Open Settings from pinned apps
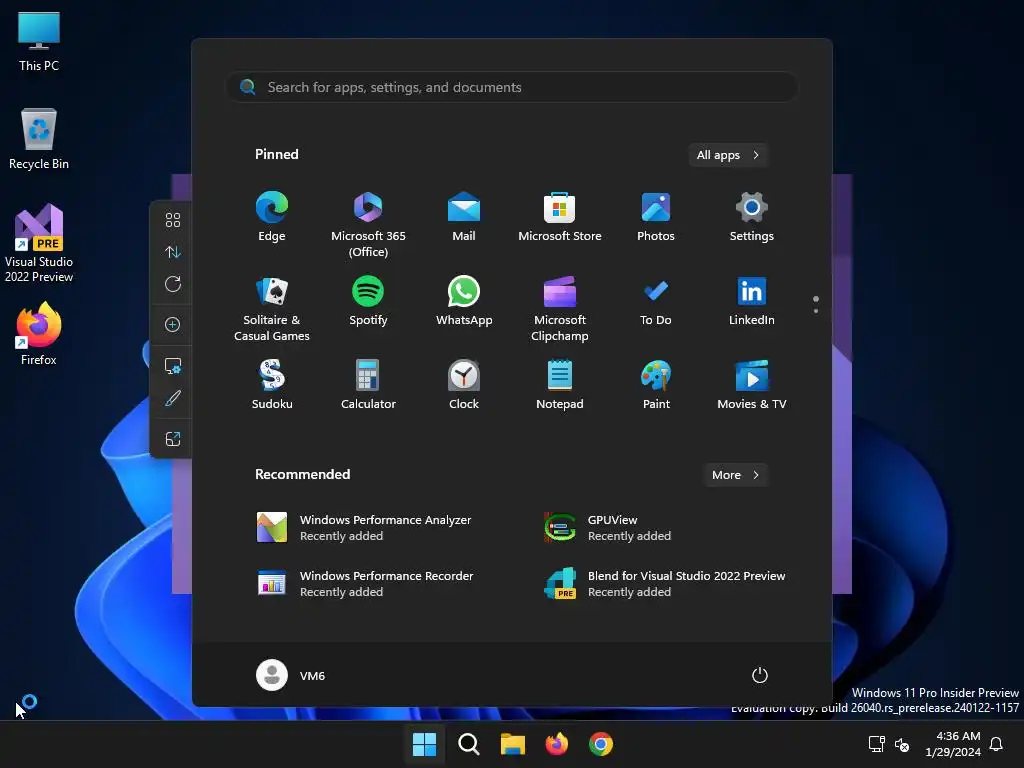This screenshot has width=1024, height=768. point(752,217)
